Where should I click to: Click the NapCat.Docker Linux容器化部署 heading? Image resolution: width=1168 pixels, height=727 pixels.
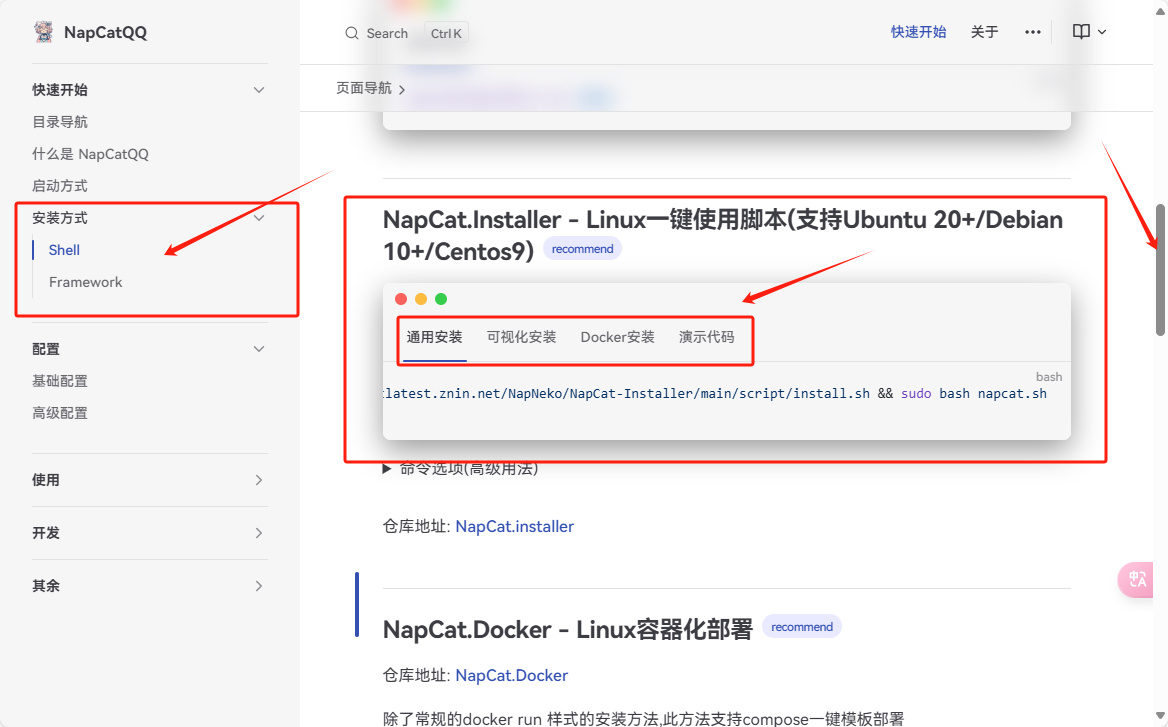[x=568, y=629]
